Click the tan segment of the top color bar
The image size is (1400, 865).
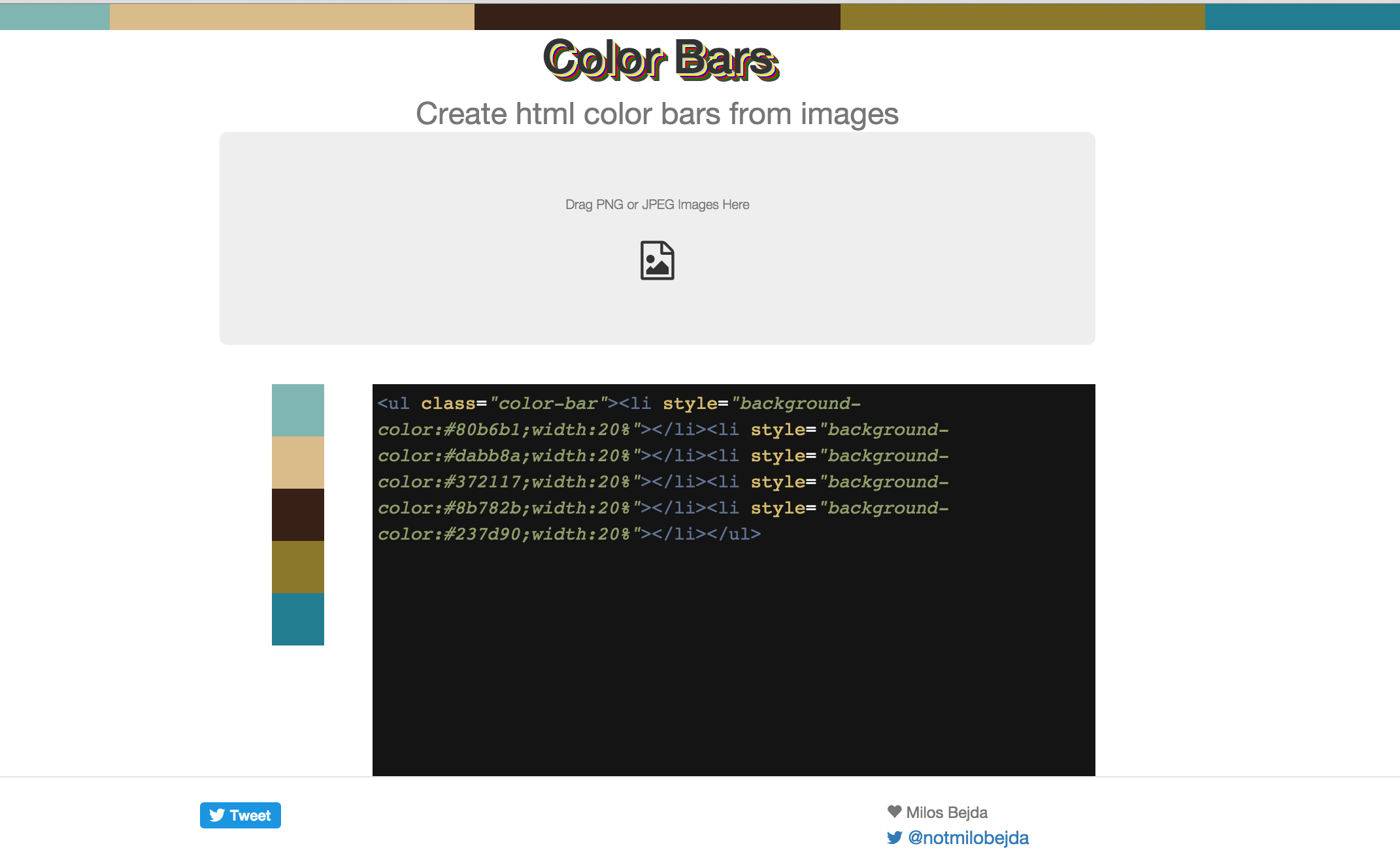(x=292, y=16)
